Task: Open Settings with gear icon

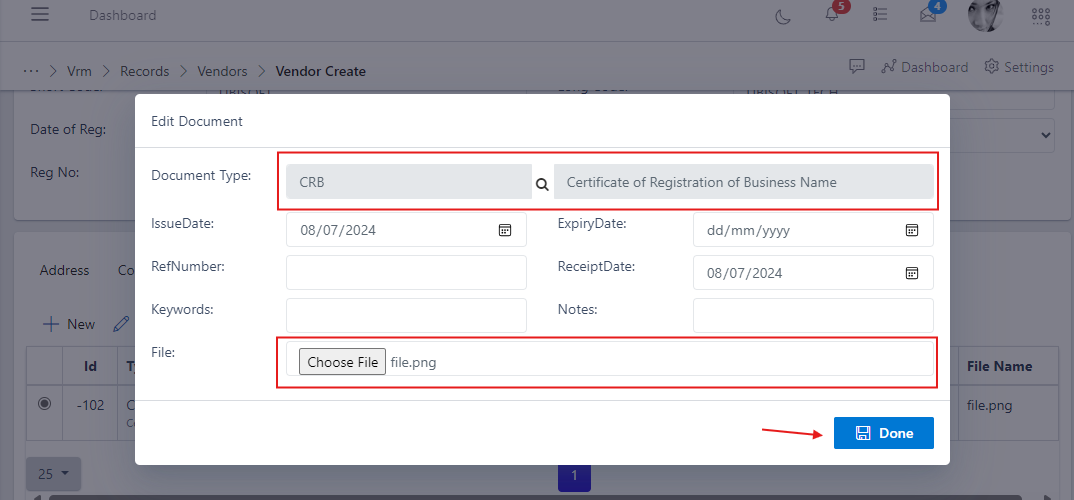Action: (1019, 67)
